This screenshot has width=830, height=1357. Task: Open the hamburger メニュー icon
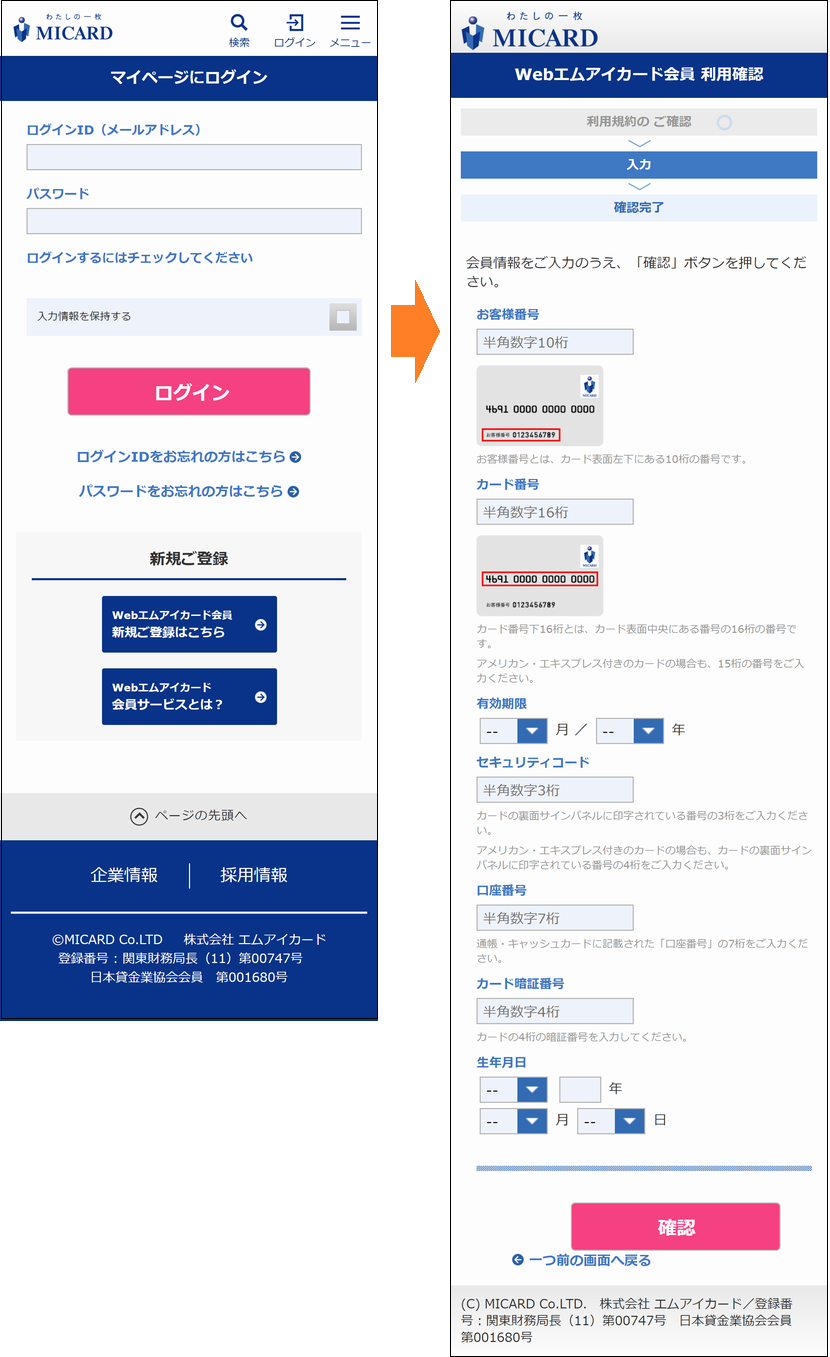(350, 23)
